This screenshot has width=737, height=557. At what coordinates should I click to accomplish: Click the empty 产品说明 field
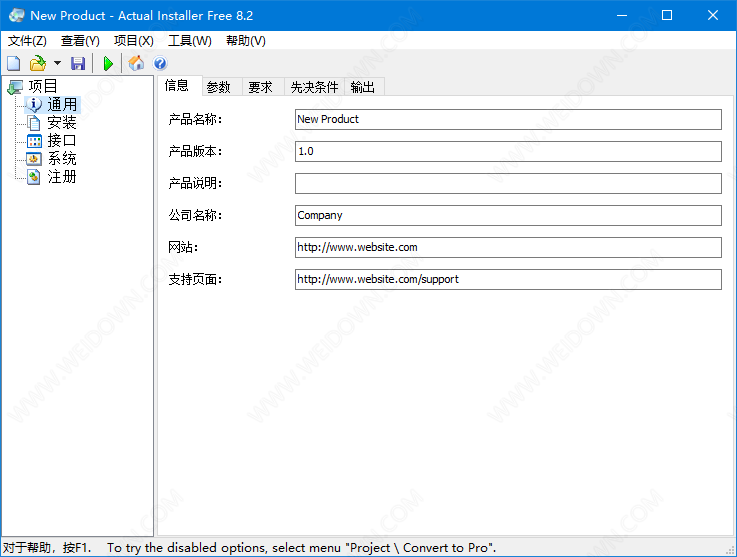pyautogui.click(x=508, y=183)
